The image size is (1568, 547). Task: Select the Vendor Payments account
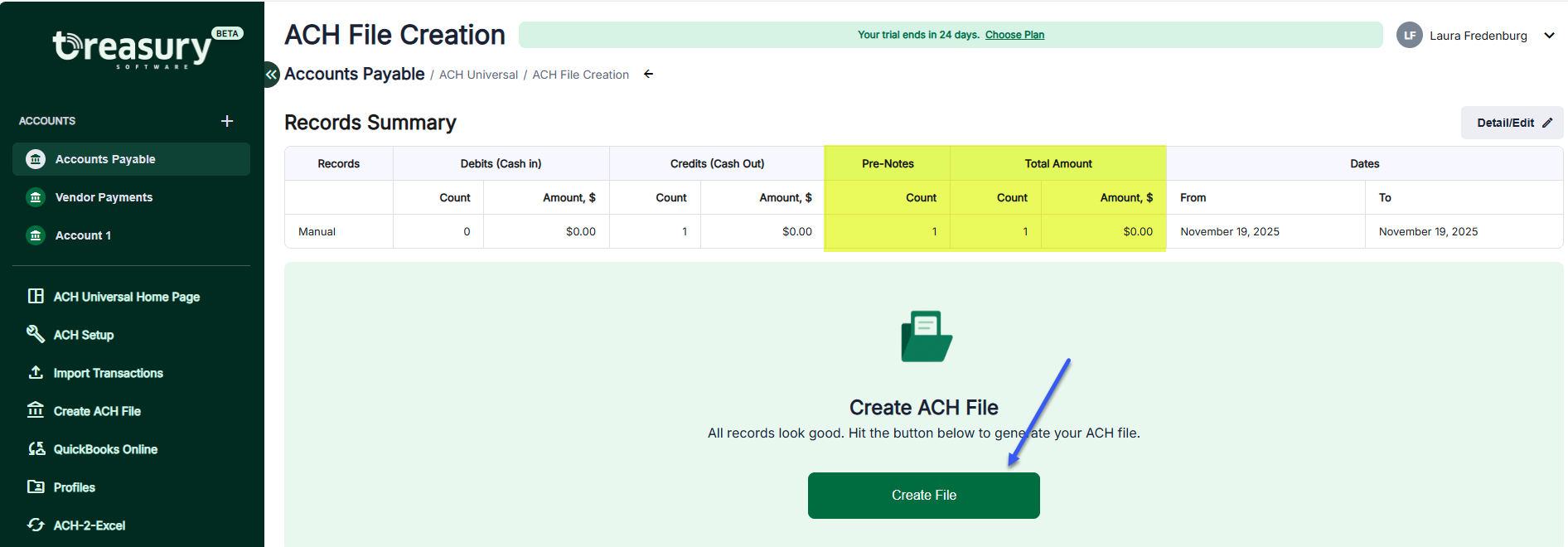[104, 197]
